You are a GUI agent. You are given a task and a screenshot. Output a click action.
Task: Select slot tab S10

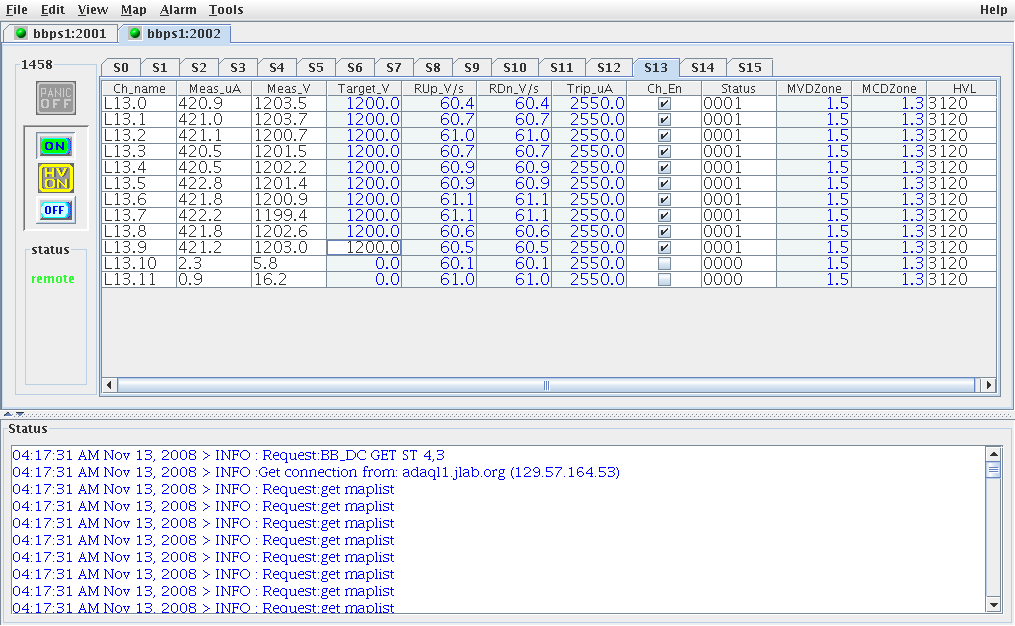click(515, 67)
